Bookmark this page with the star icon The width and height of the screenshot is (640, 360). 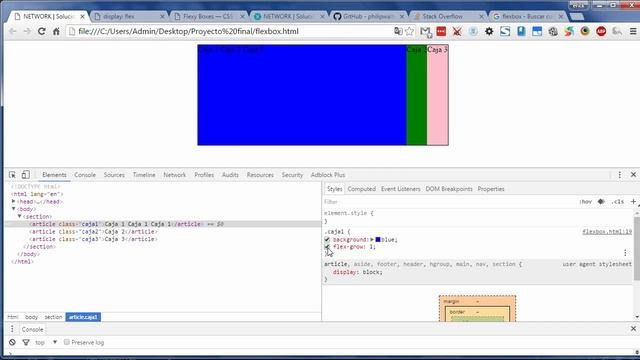point(409,31)
